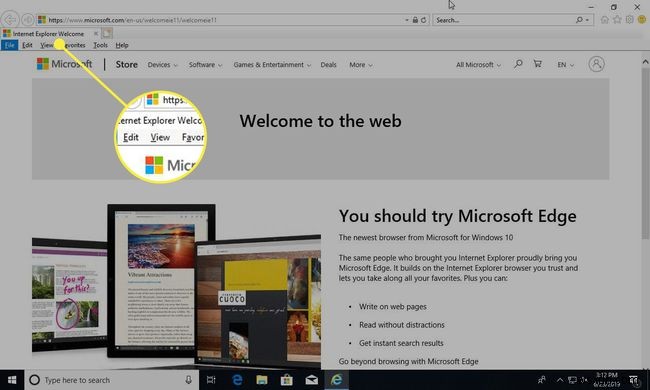Image resolution: width=650 pixels, height=390 pixels.
Task: Click the site search magnifier icon
Action: point(518,64)
